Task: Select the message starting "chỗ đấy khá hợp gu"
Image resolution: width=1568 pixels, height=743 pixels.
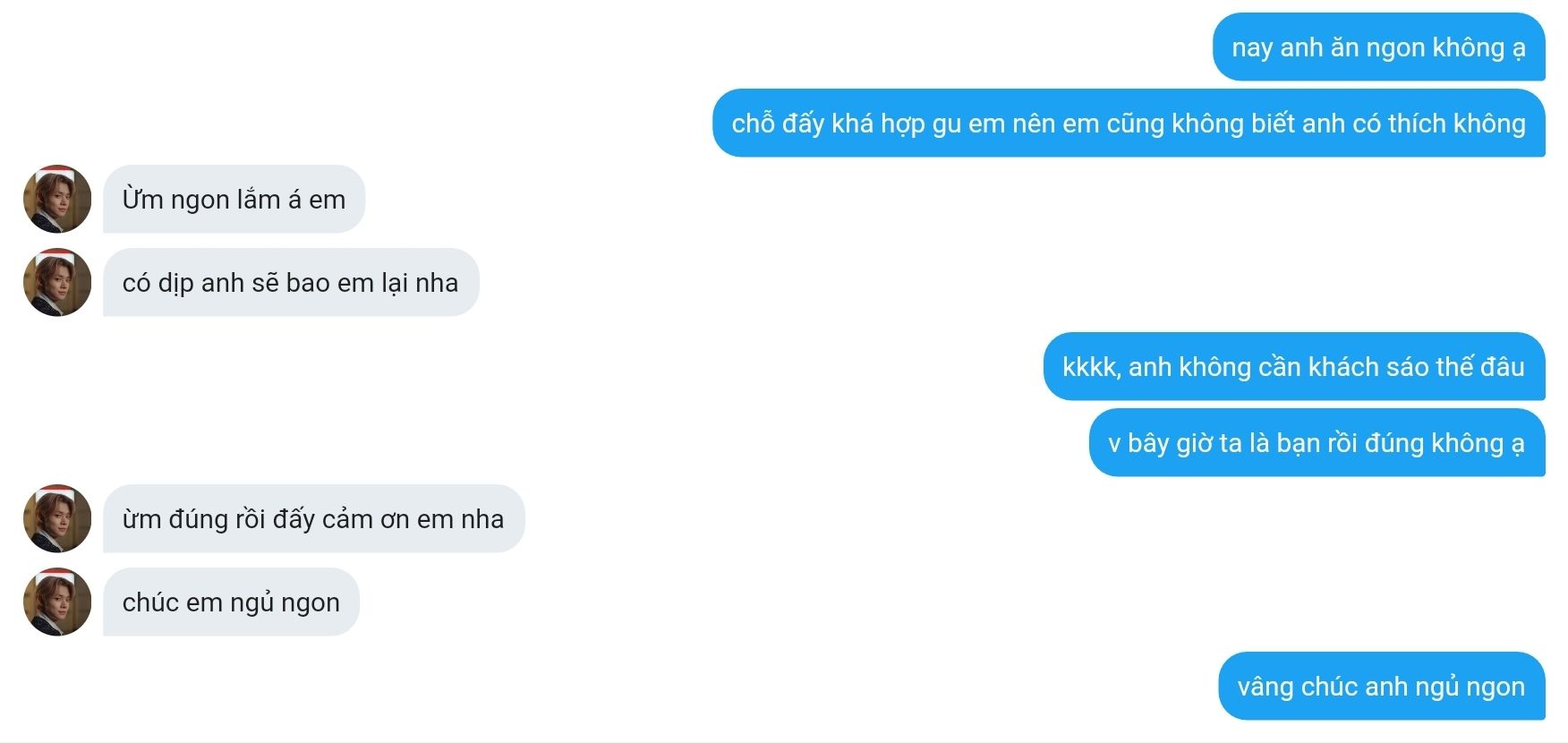Action: coord(1128,124)
